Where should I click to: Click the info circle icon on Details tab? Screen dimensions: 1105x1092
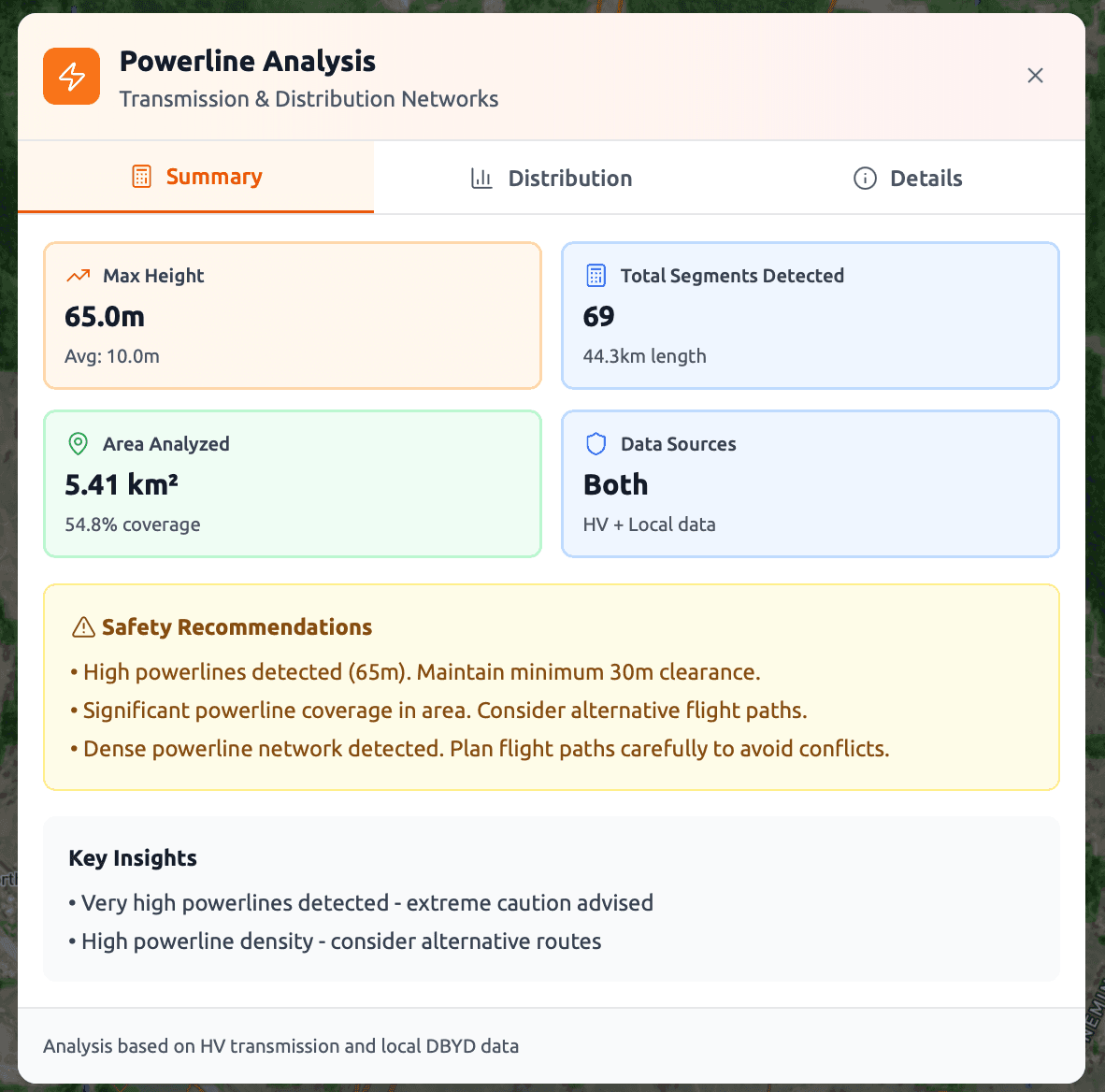[x=865, y=178]
